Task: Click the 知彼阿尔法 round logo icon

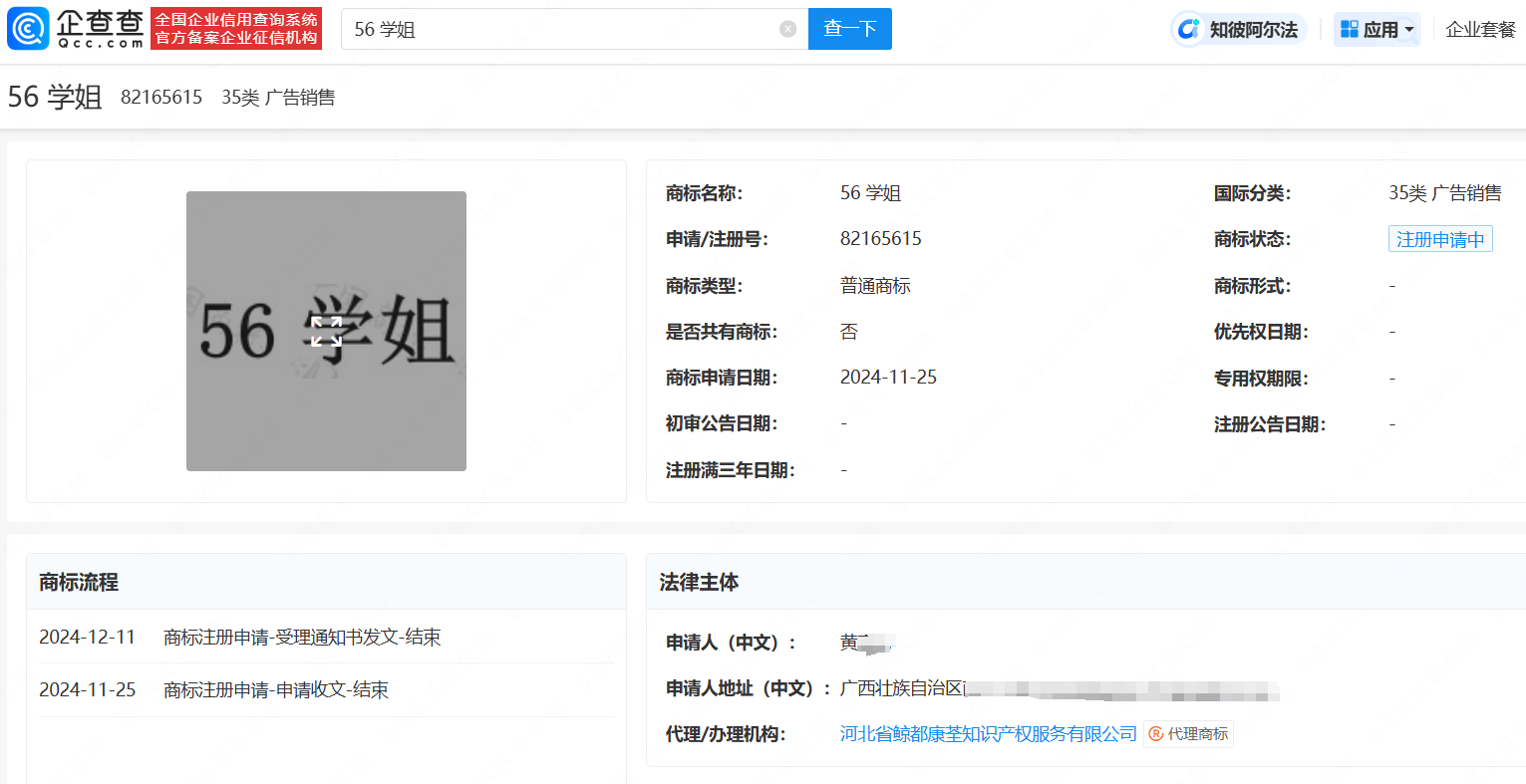Action: (x=1189, y=29)
